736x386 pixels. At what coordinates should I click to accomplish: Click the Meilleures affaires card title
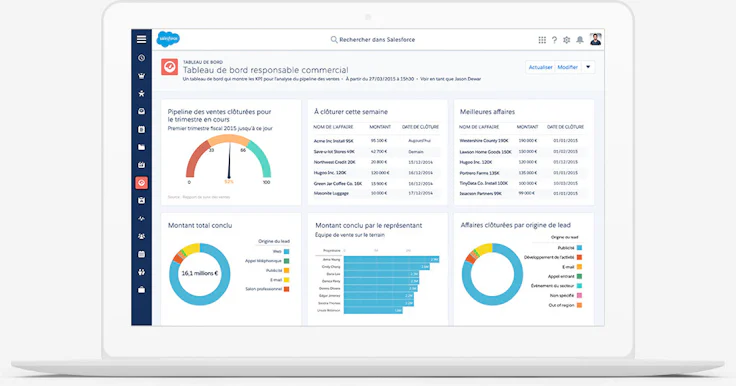487,112
